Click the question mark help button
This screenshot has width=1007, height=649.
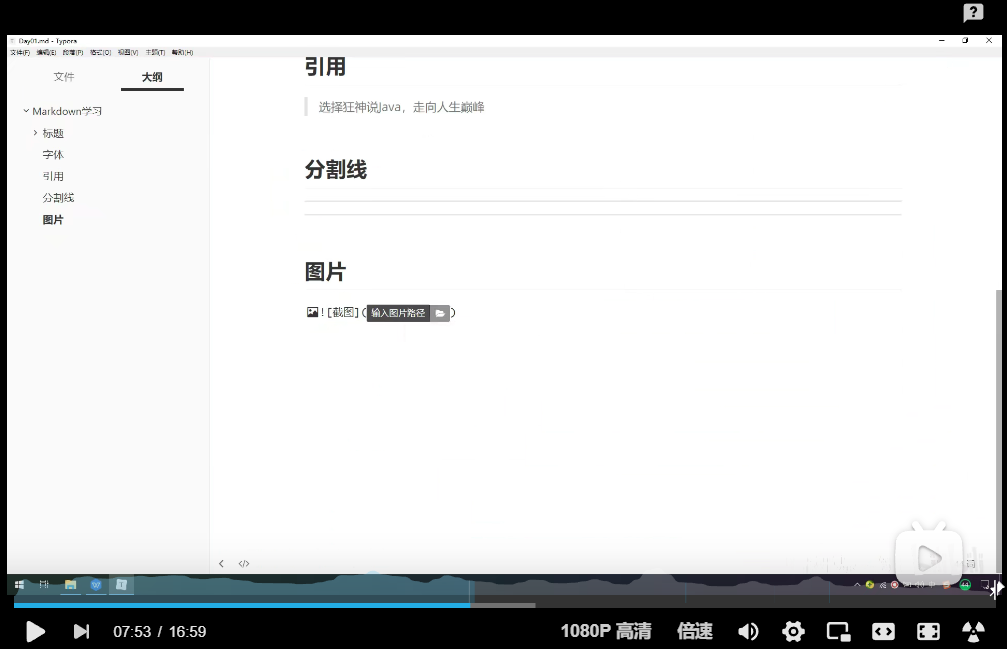click(x=972, y=12)
